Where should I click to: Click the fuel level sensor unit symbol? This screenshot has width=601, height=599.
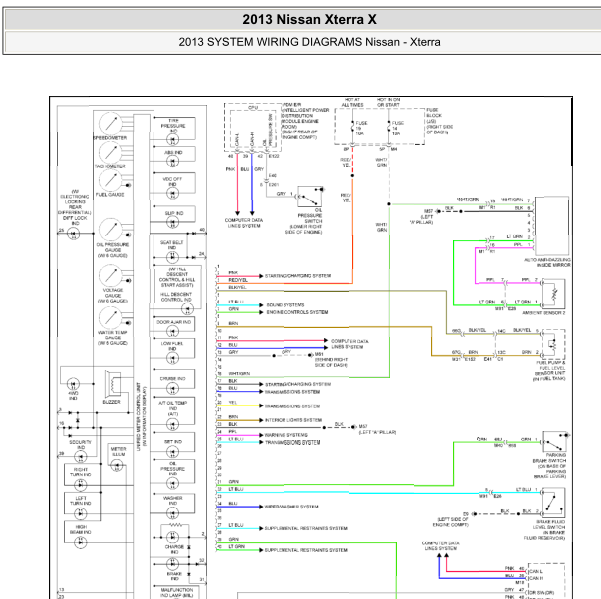(x=553, y=344)
